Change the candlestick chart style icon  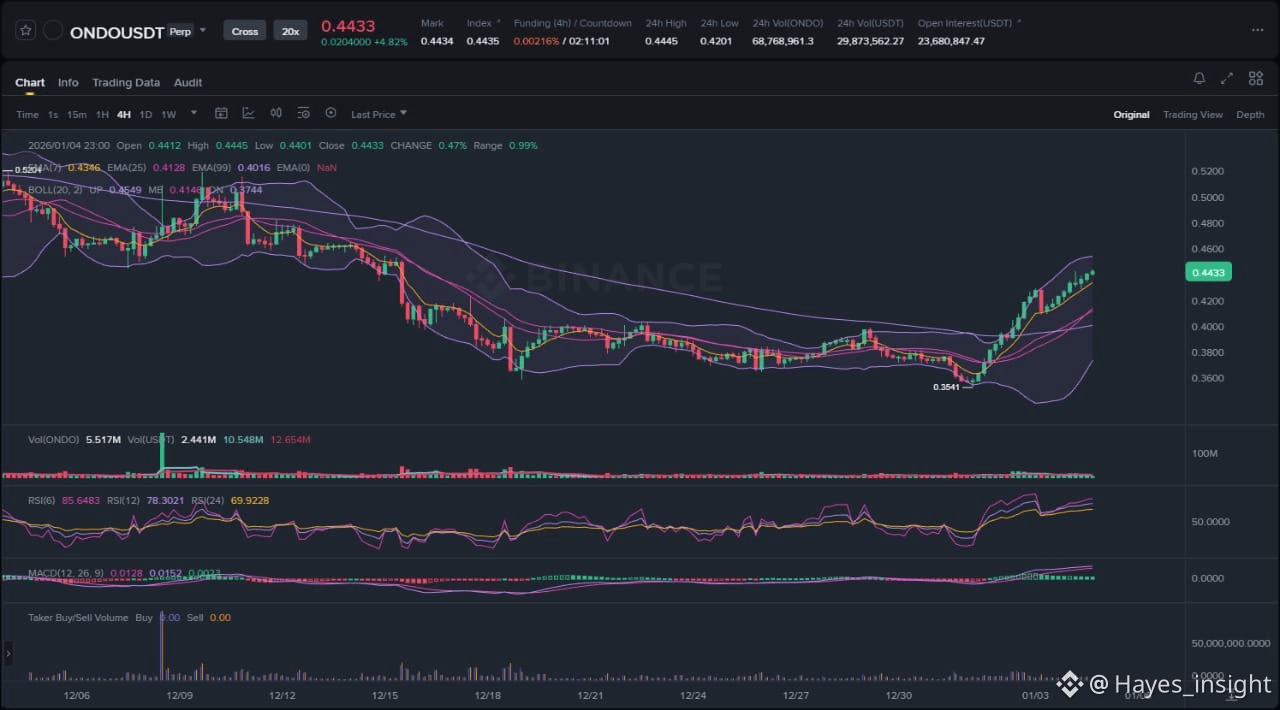[x=276, y=113]
